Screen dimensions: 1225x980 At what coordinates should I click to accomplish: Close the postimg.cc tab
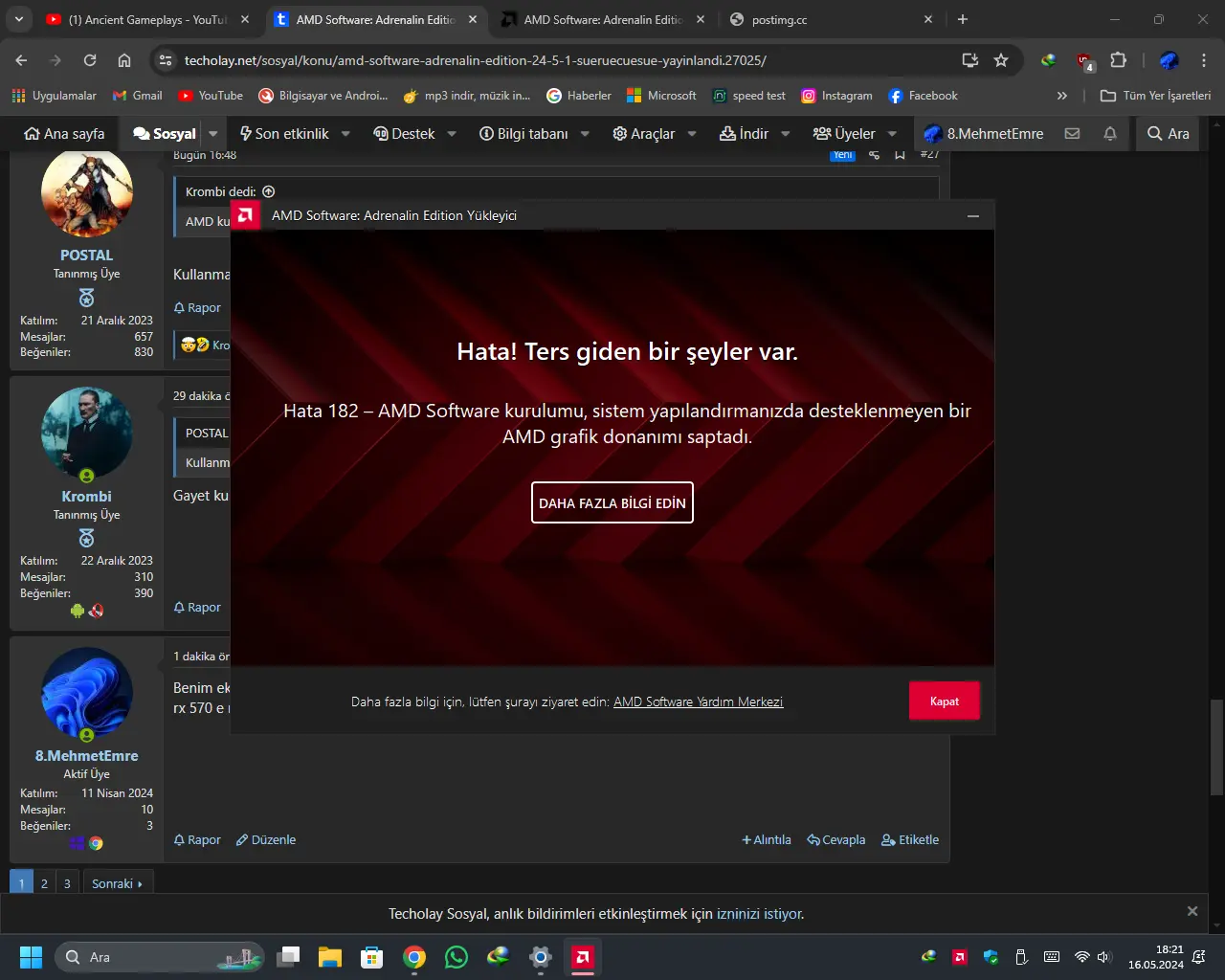coord(927,19)
